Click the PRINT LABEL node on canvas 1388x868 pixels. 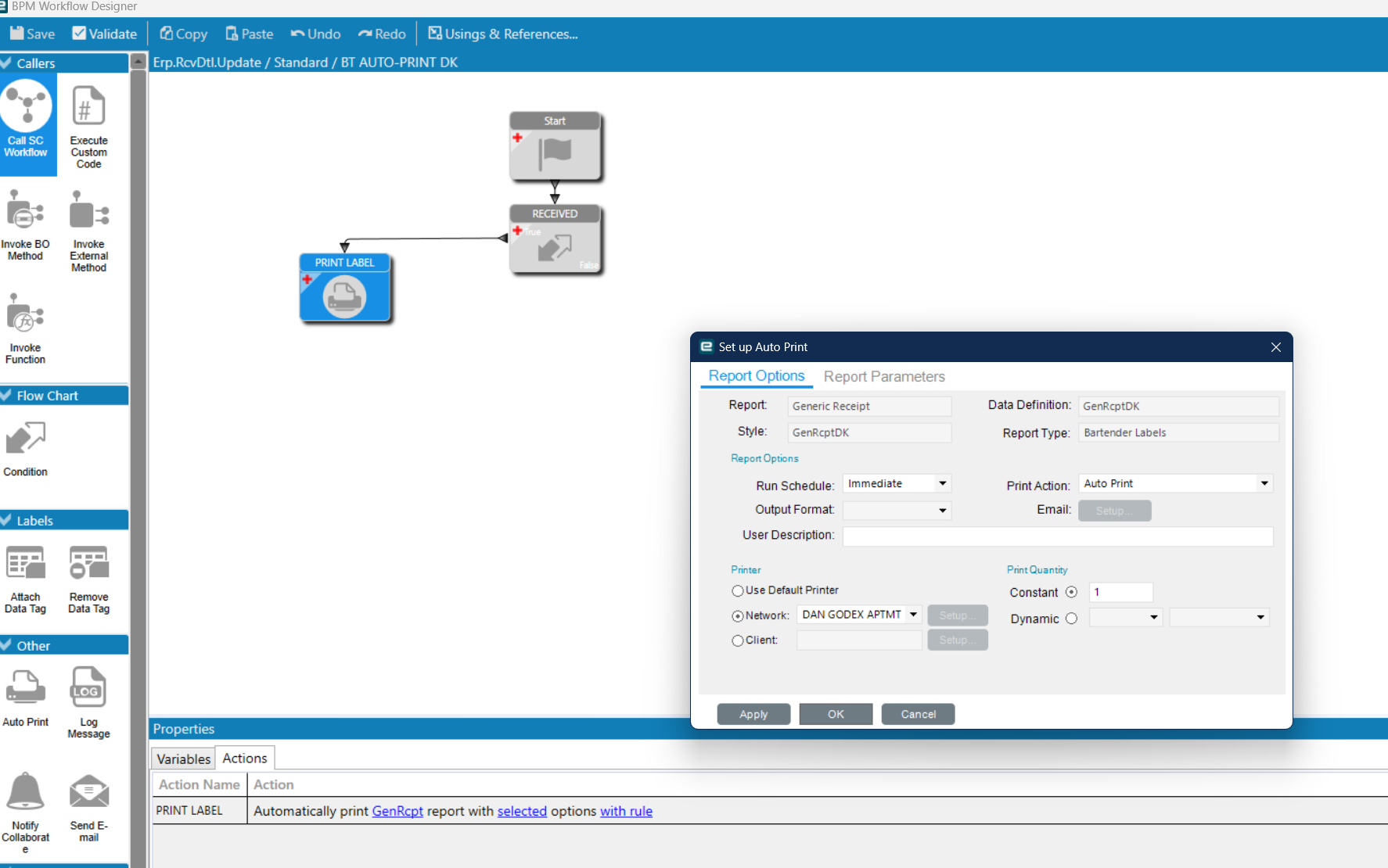click(345, 288)
